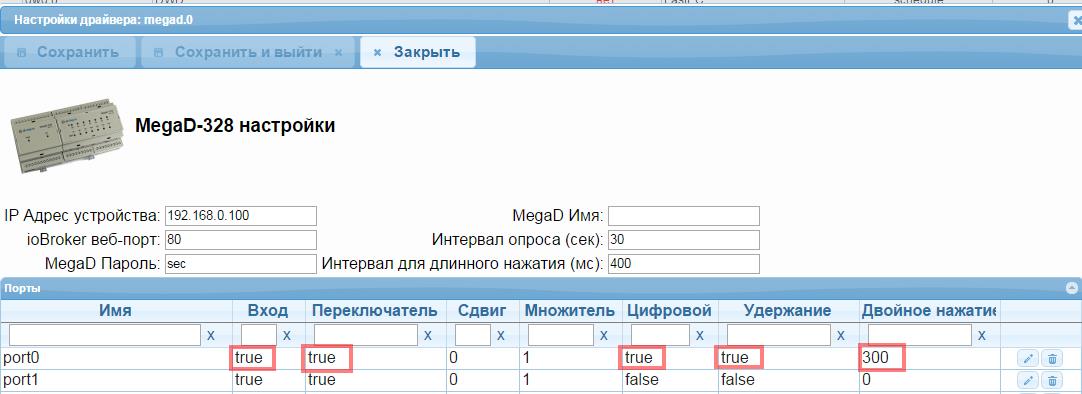
Task: Clear the Имя filter
Action: coord(211,335)
